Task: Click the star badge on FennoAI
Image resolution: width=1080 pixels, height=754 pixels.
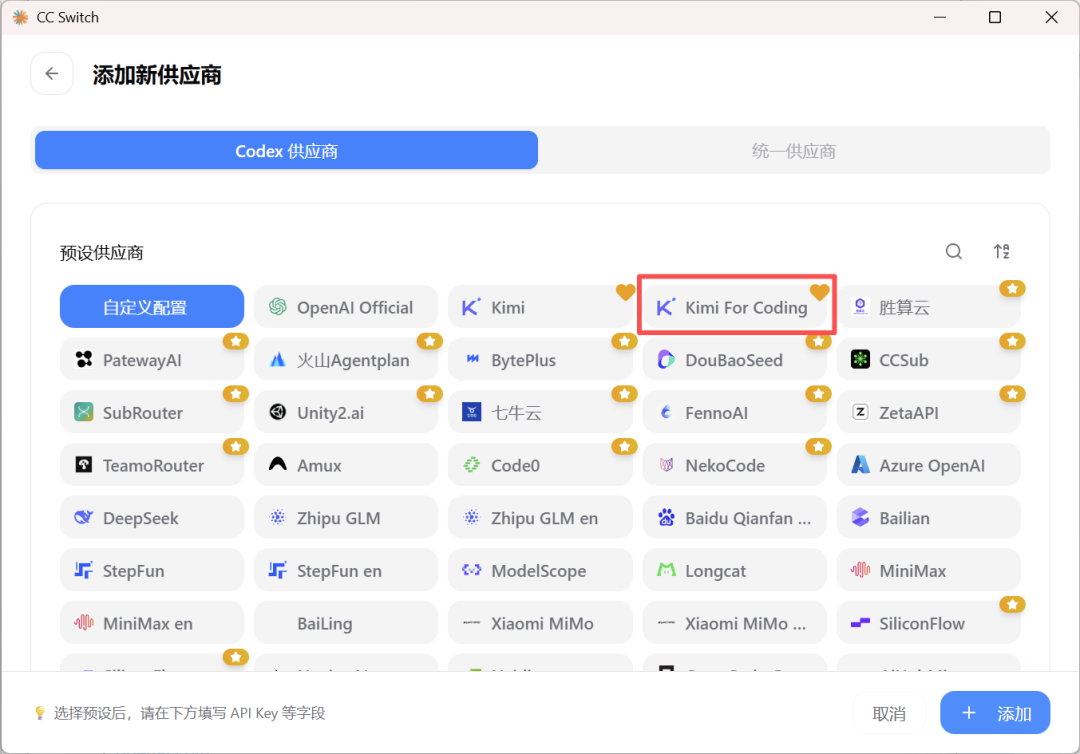Action: click(x=818, y=394)
